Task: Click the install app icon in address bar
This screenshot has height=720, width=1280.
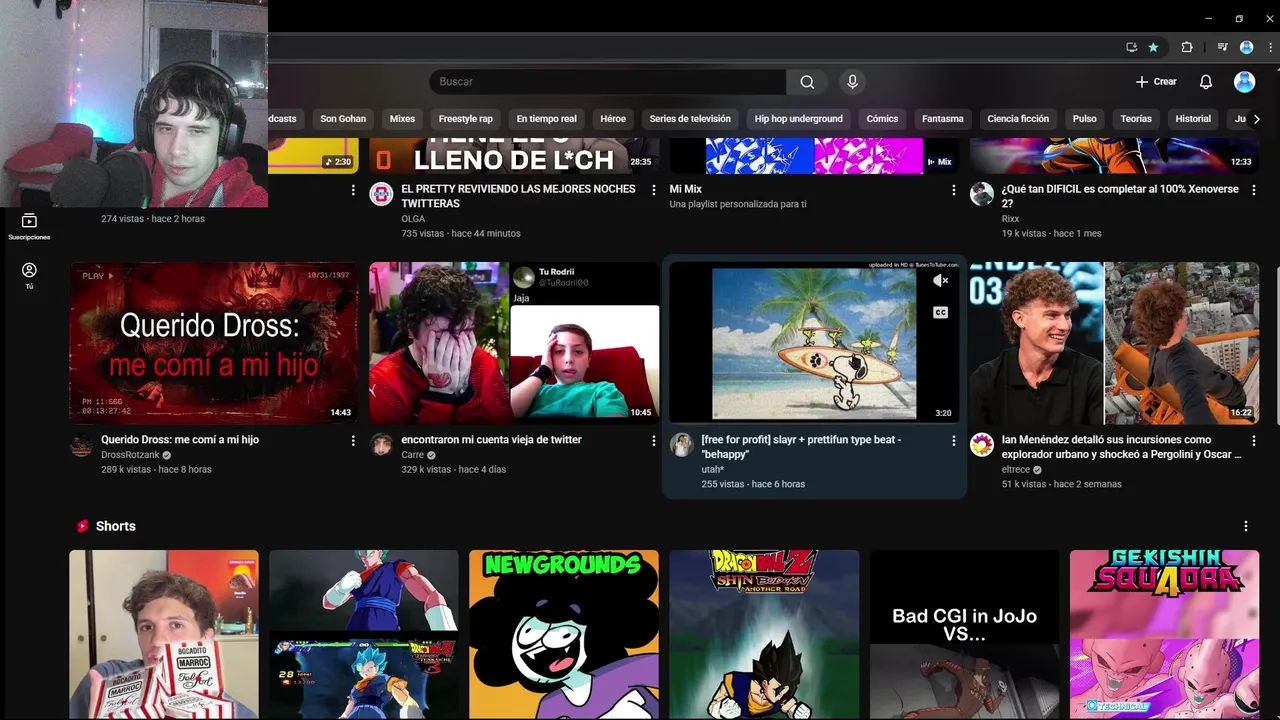Action: click(1131, 47)
